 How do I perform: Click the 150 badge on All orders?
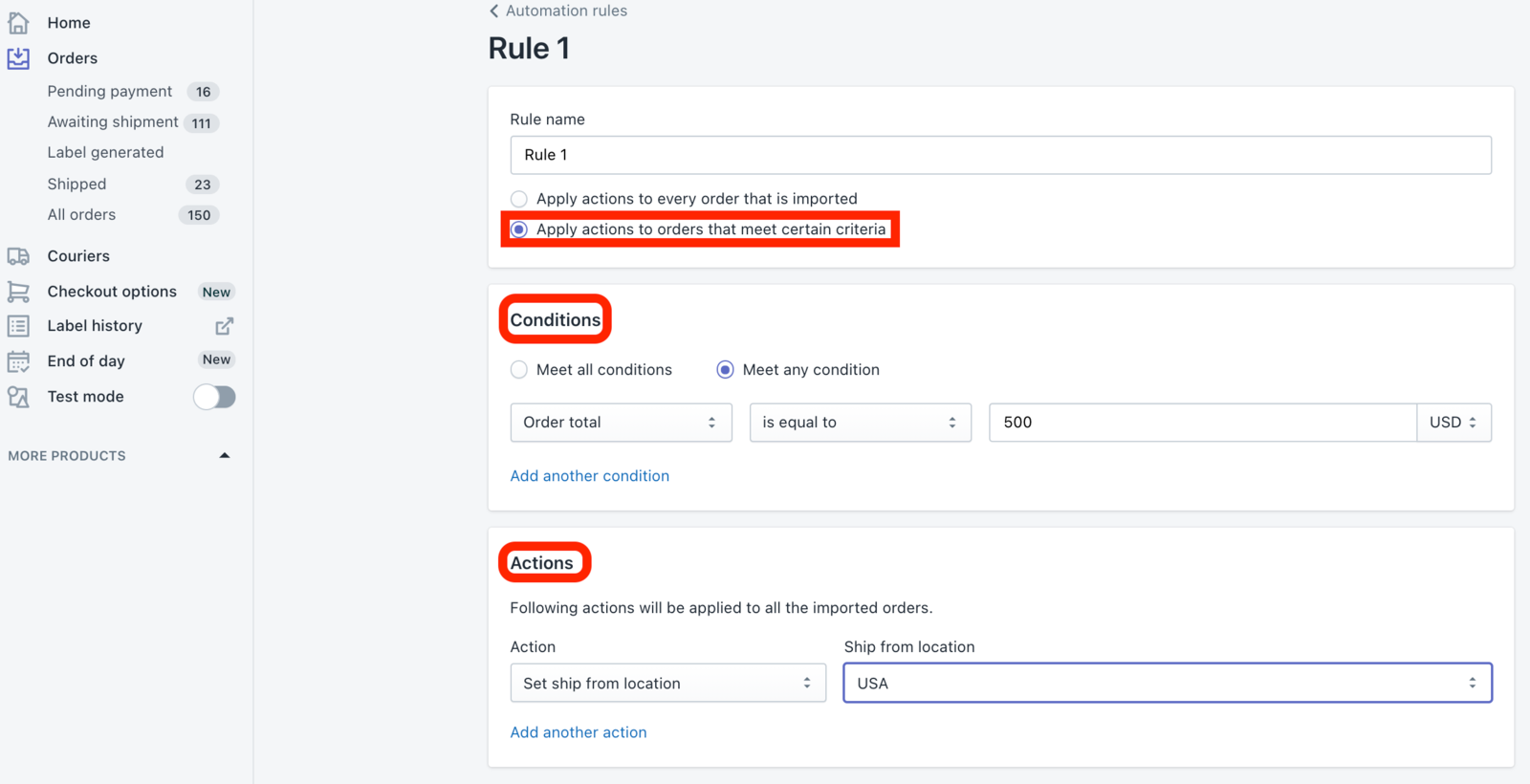(199, 215)
